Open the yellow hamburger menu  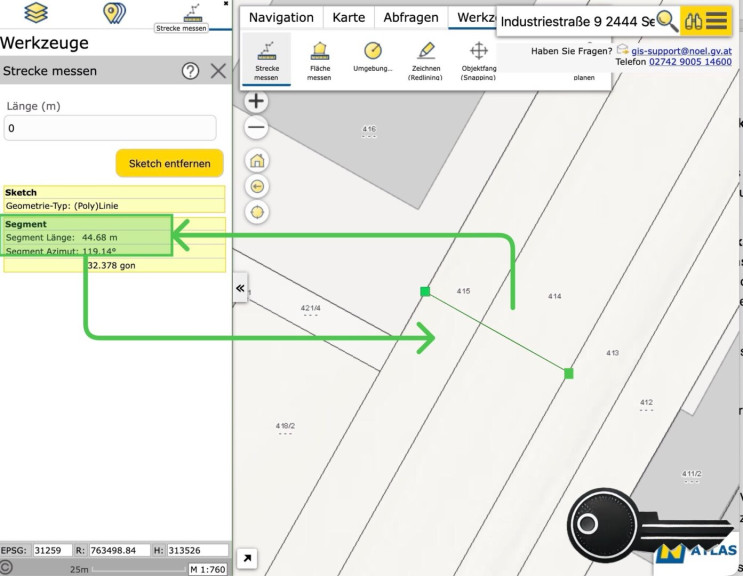[717, 21]
